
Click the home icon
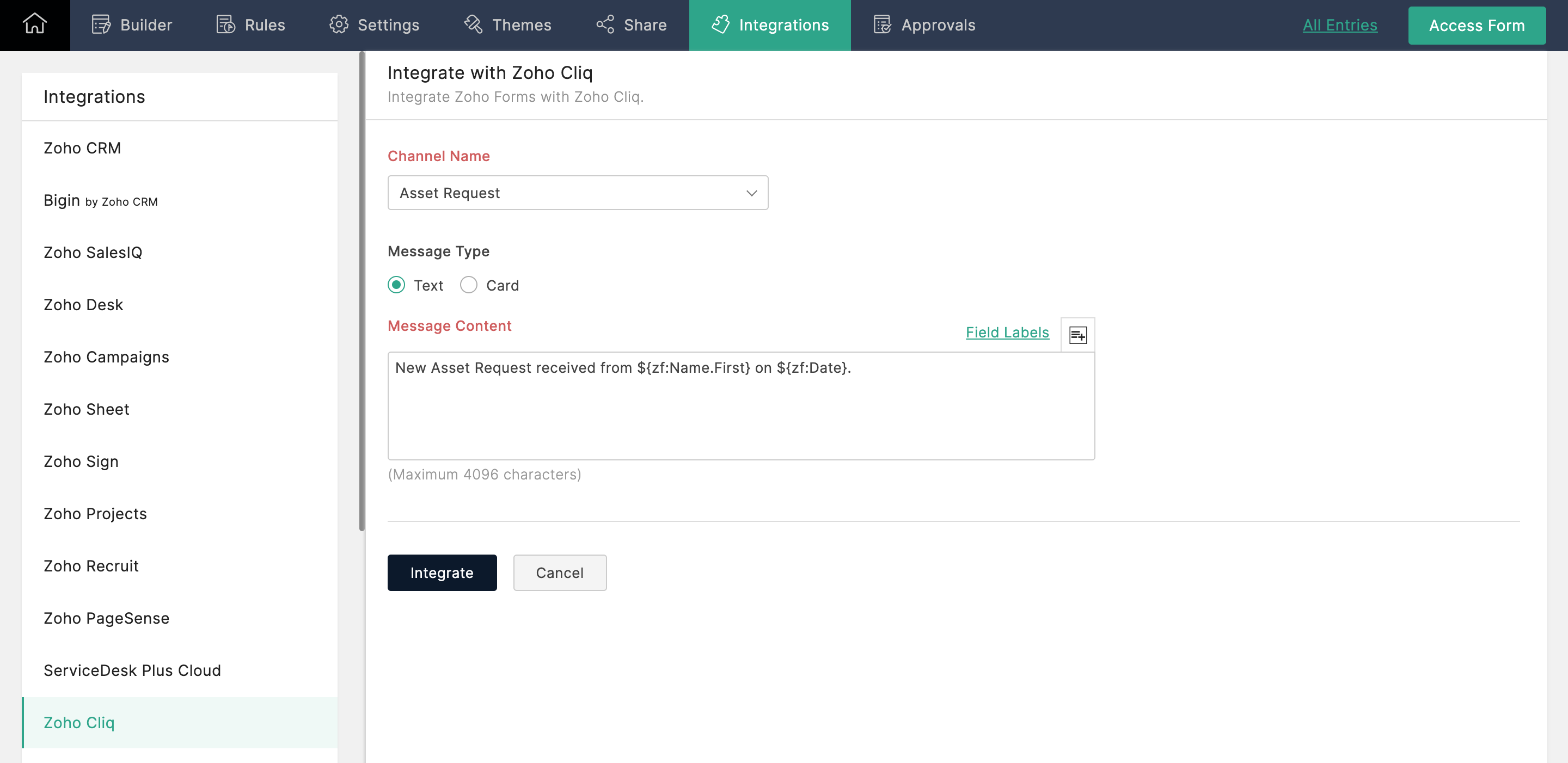35,25
